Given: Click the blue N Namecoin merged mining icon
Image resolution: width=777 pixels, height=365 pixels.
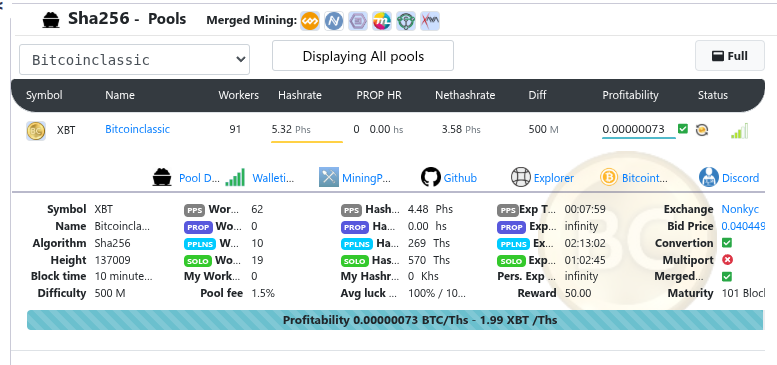Looking at the screenshot, I should [334, 21].
